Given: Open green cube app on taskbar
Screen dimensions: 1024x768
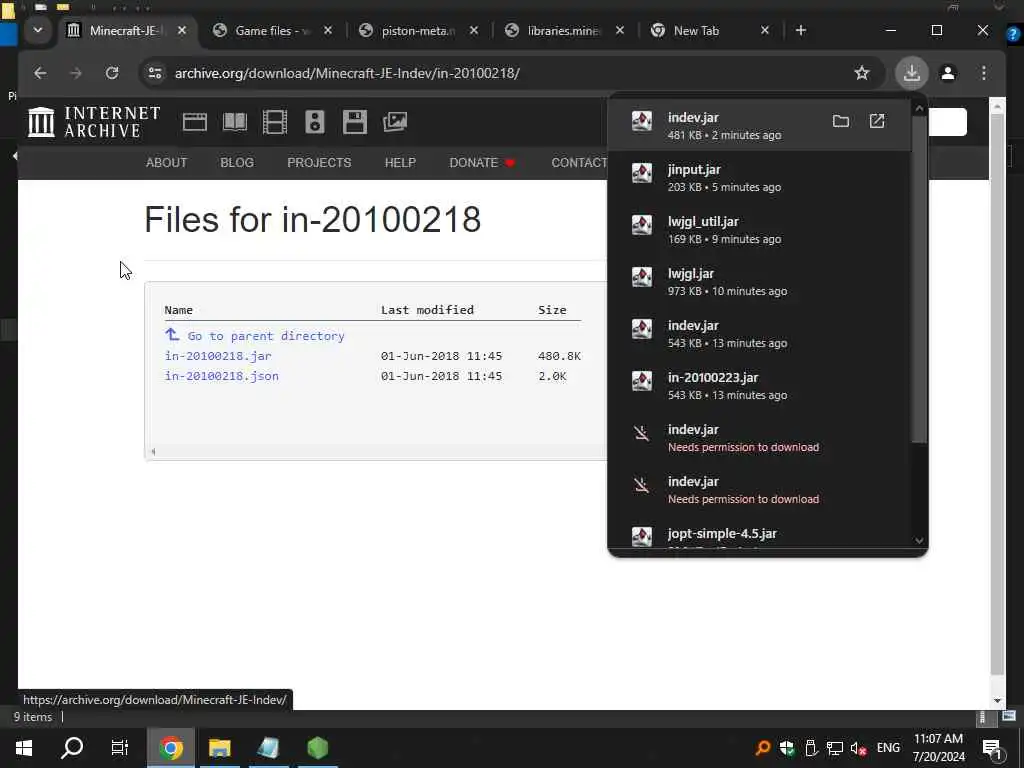Looking at the screenshot, I should pos(317,748).
